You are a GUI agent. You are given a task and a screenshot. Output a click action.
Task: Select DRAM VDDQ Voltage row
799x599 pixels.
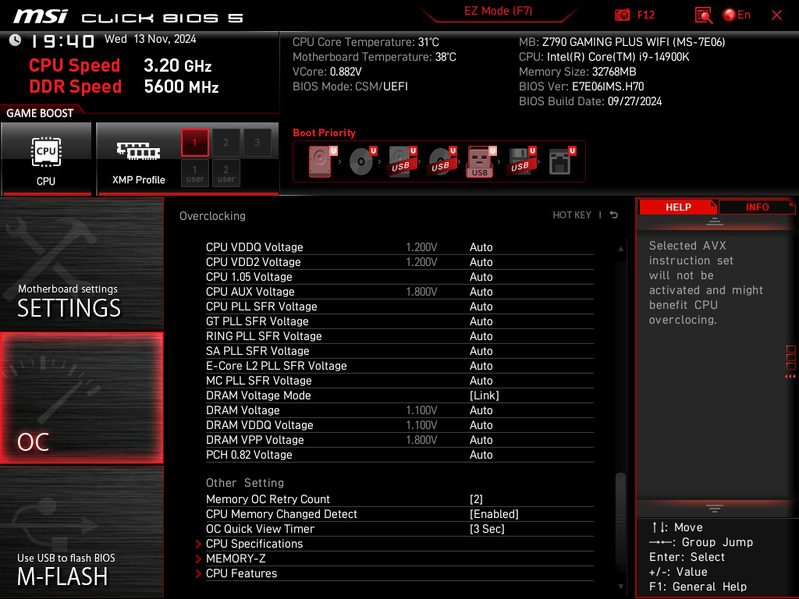tap(400, 425)
